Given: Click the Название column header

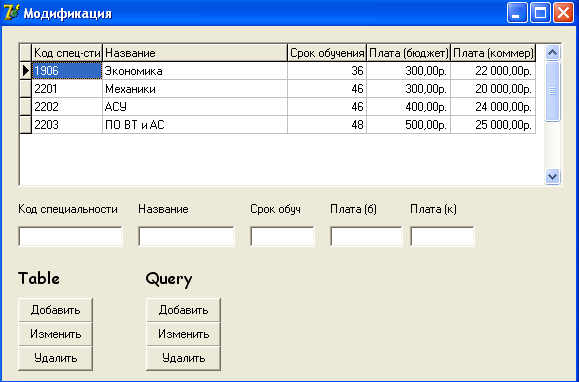Looking at the screenshot, I should pyautogui.click(x=195, y=53).
